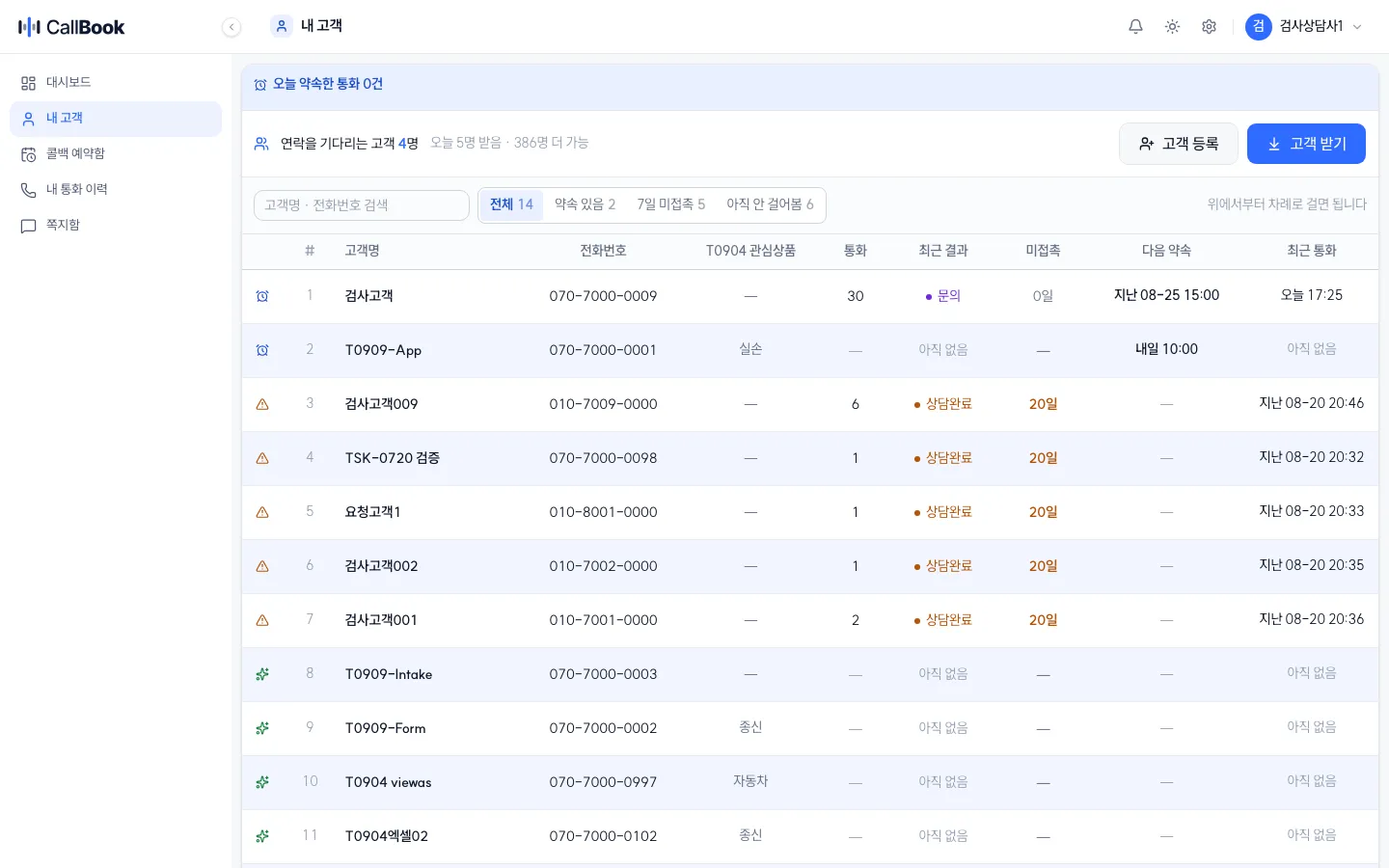Toggle the light/dark theme sun icon

[x=1172, y=27]
